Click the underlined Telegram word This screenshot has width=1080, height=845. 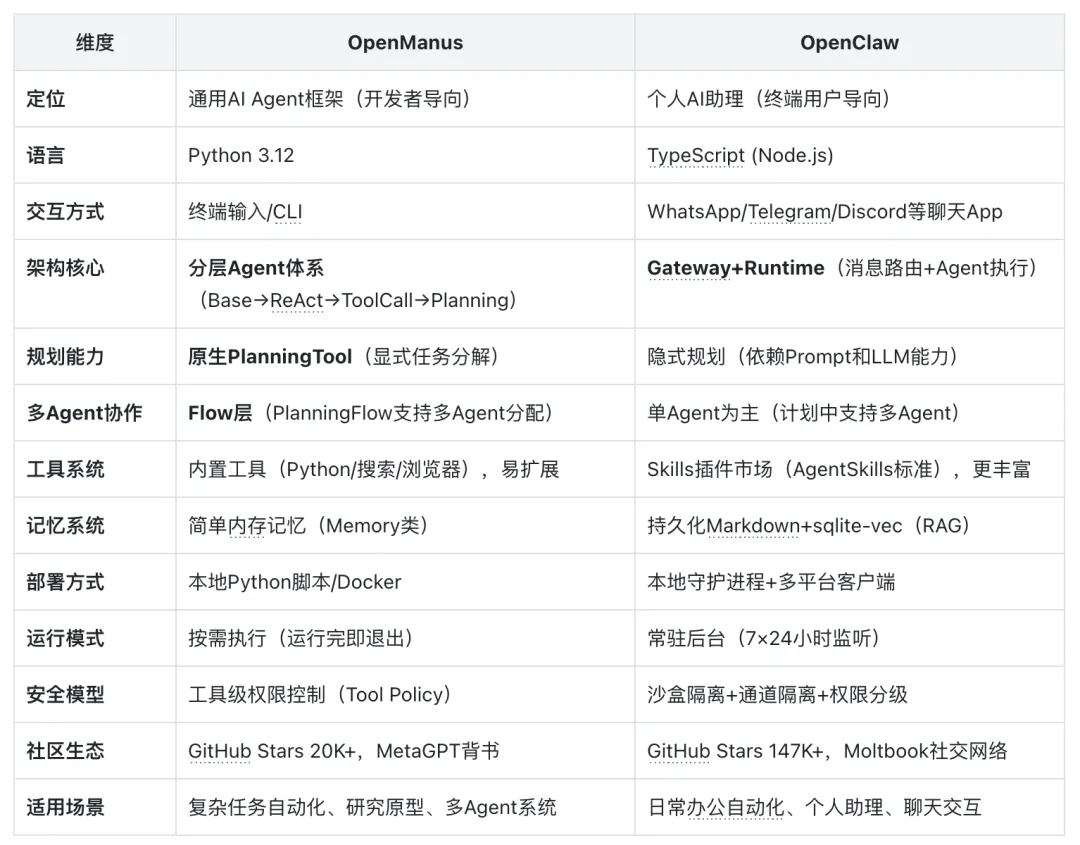[792, 211]
